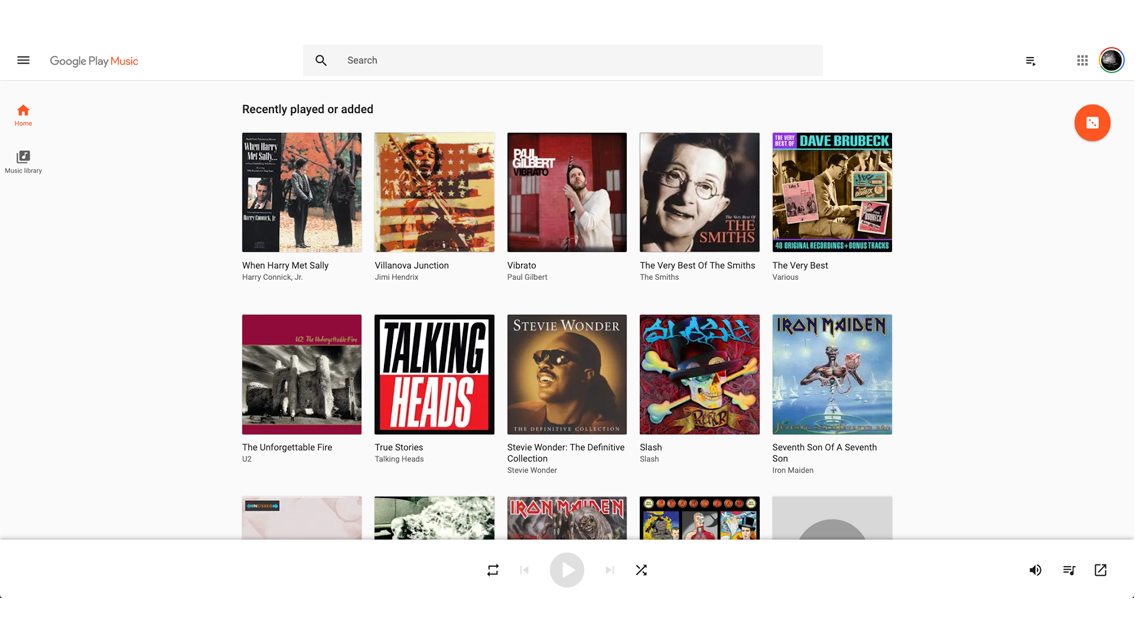The height and width of the screenshot is (639, 1136).
Task: Click the 'When Harry Met Sally' title
Action: click(285, 266)
